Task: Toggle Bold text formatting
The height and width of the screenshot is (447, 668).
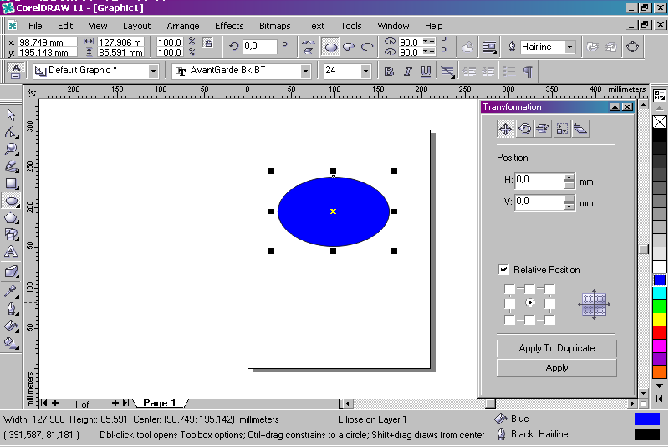Action: pyautogui.click(x=389, y=71)
